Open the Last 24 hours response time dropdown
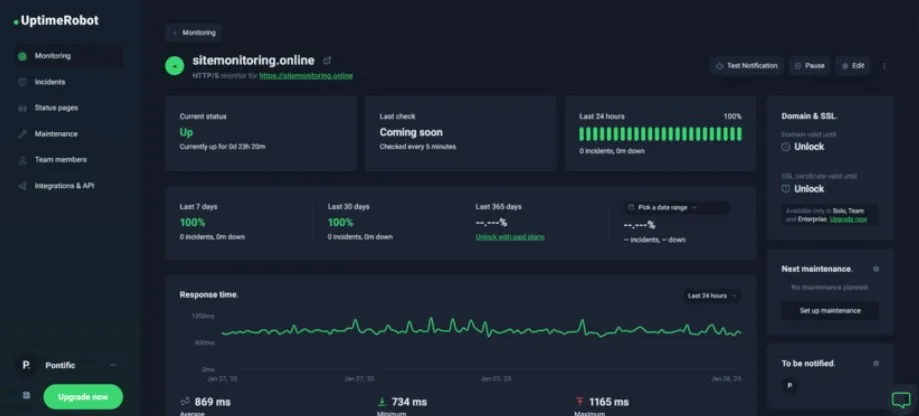Screen dimensions: 919x416 pyautogui.click(x=712, y=296)
